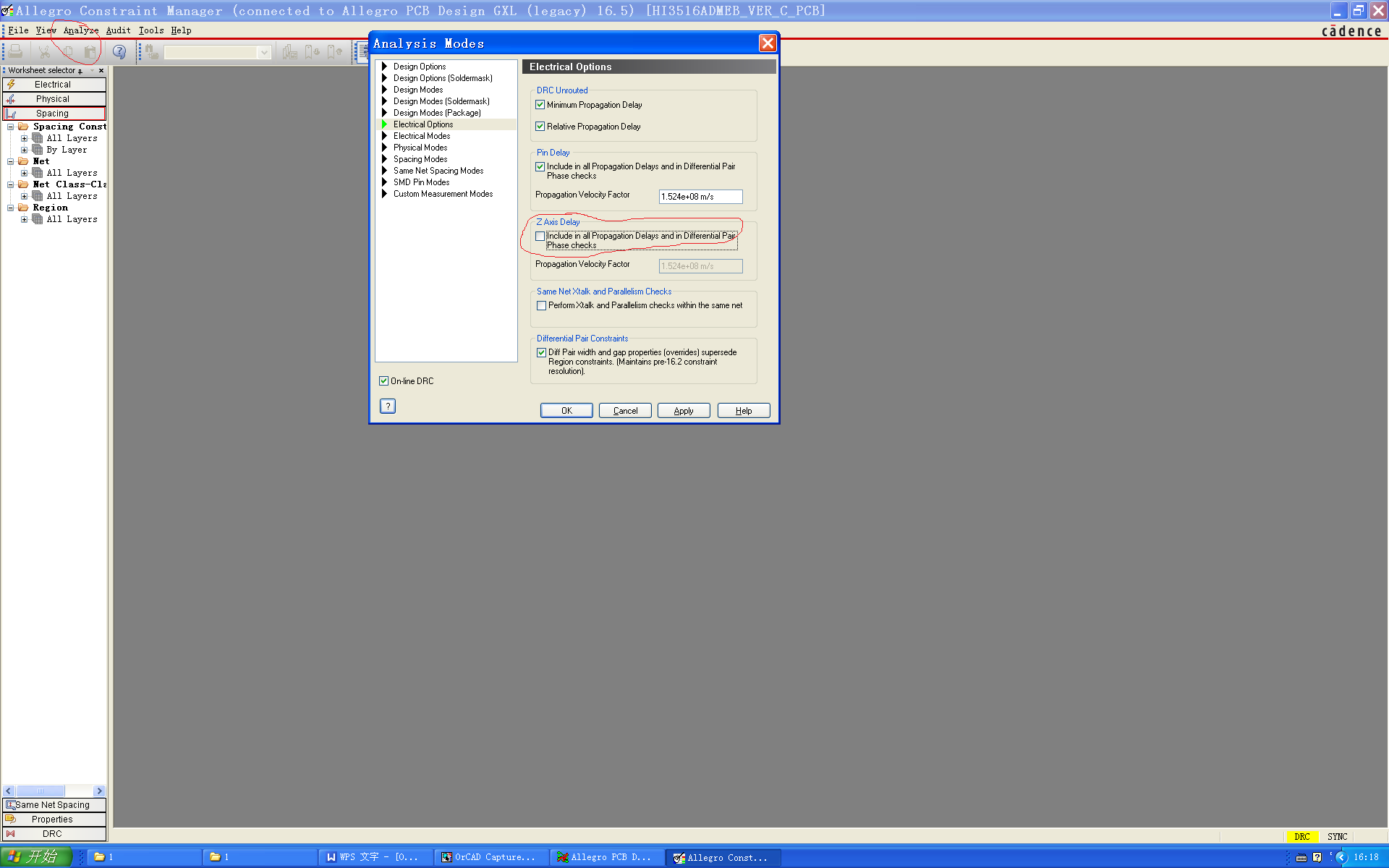Screen dimensions: 1389x868
Task: Open the Audit menu
Action: (118, 30)
